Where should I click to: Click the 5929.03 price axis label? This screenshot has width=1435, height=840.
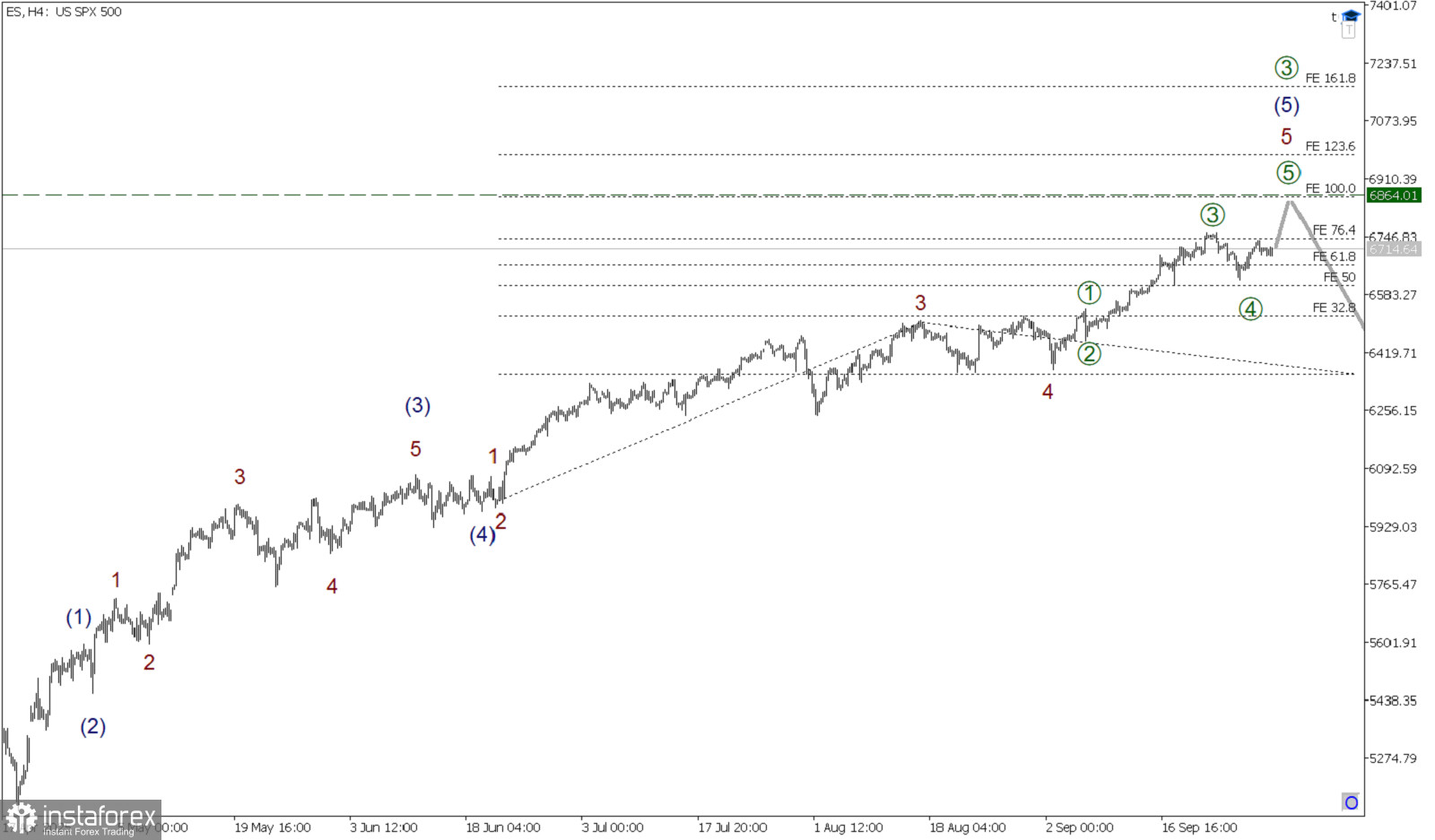click(1394, 527)
